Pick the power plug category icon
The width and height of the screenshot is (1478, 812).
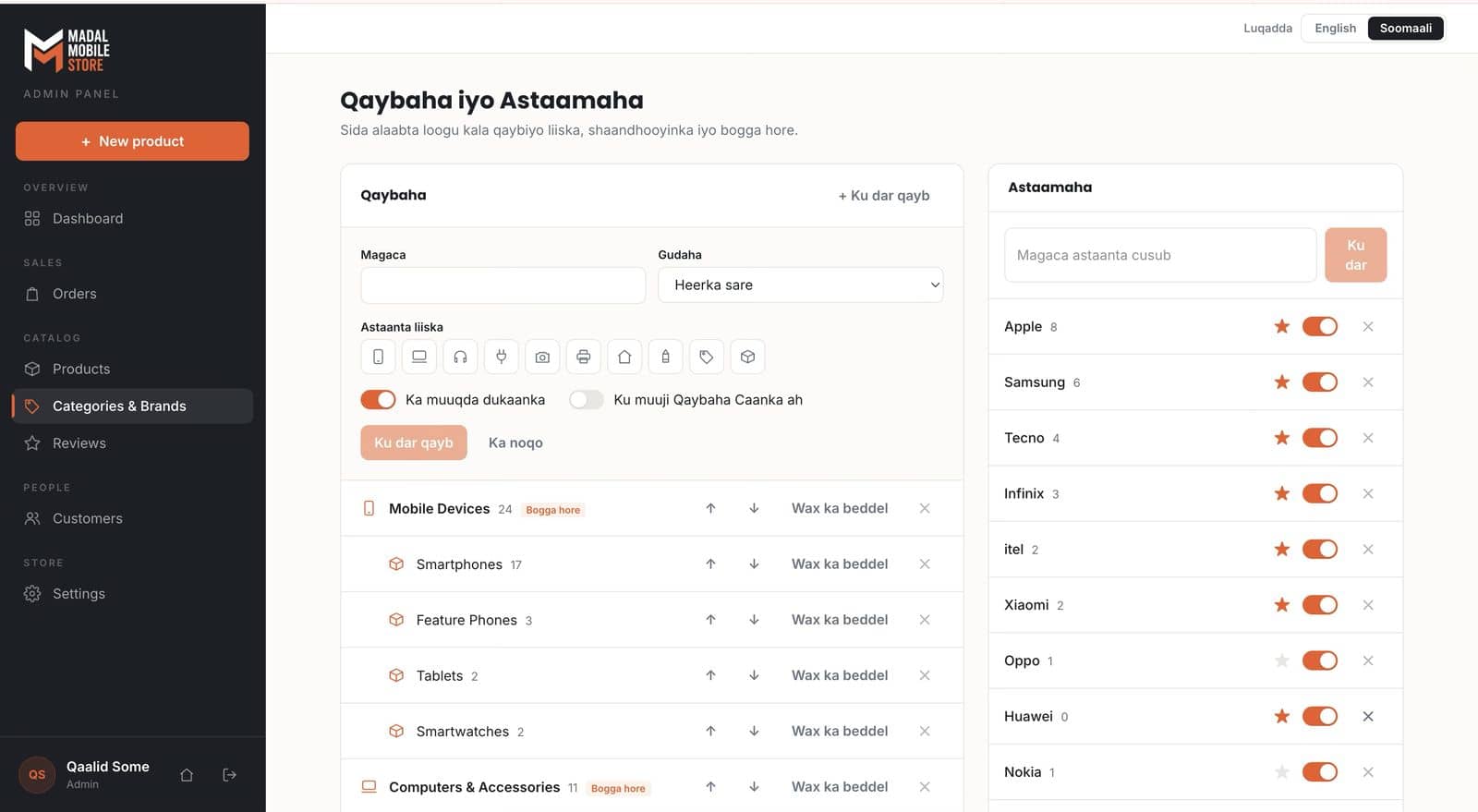[502, 357]
